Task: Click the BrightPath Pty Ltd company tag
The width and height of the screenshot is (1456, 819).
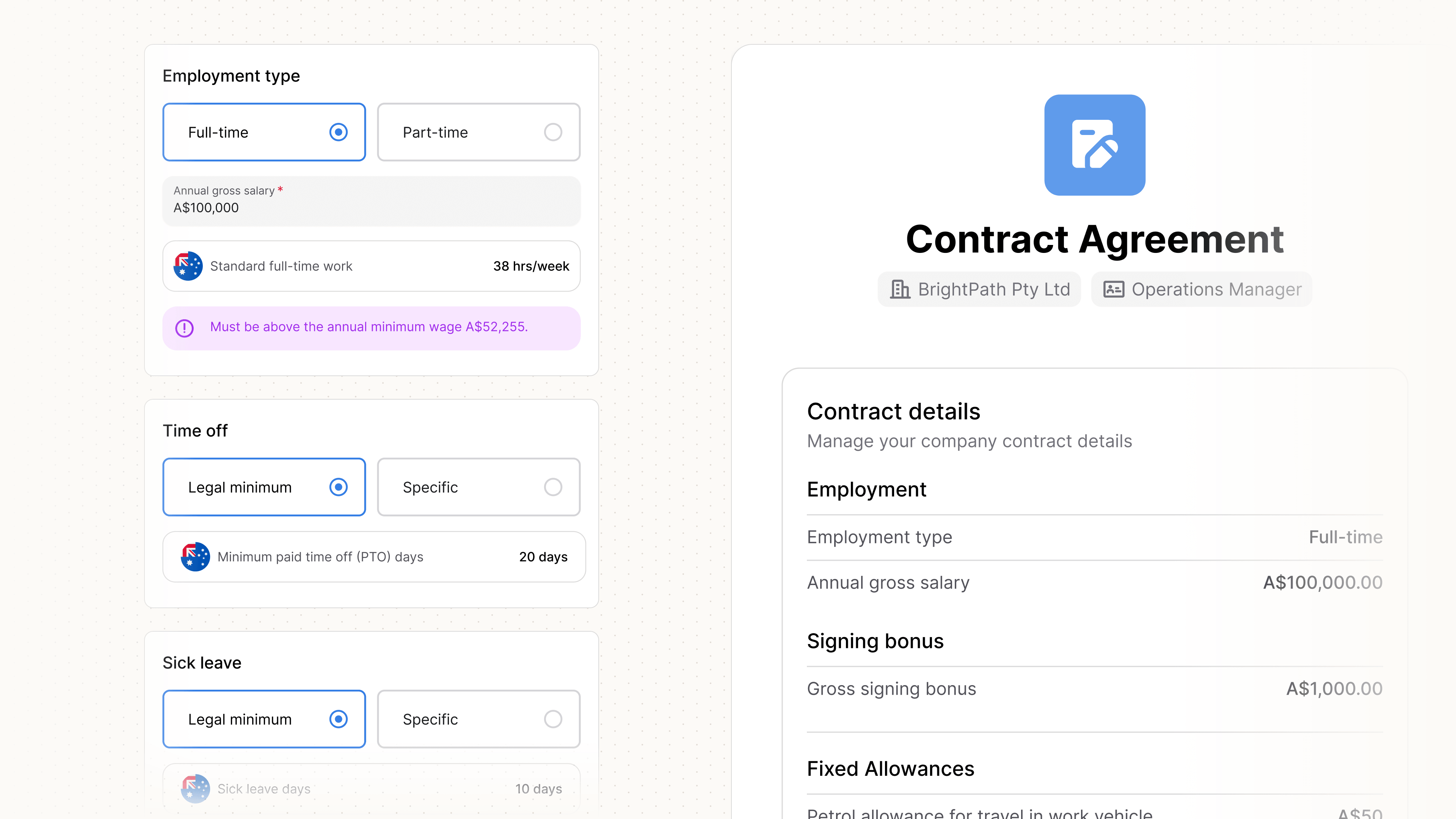Action: click(979, 289)
